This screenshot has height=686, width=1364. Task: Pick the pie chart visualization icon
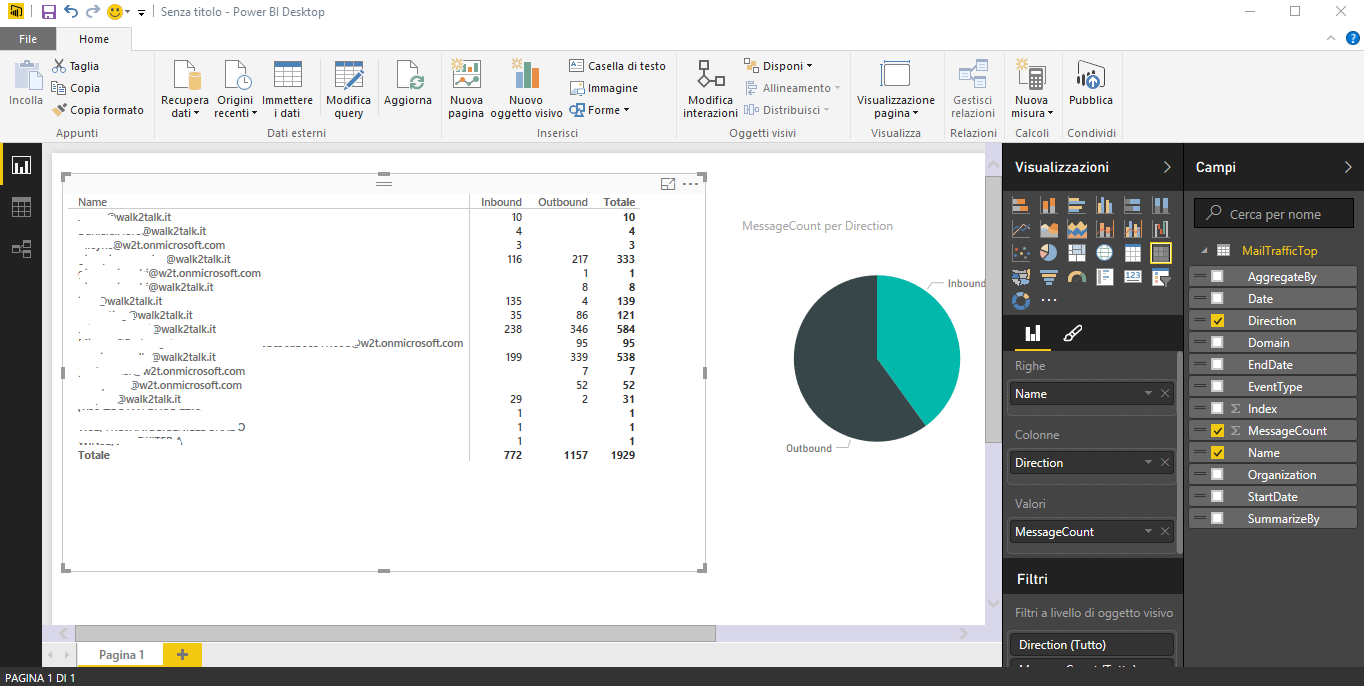pyautogui.click(x=1049, y=253)
